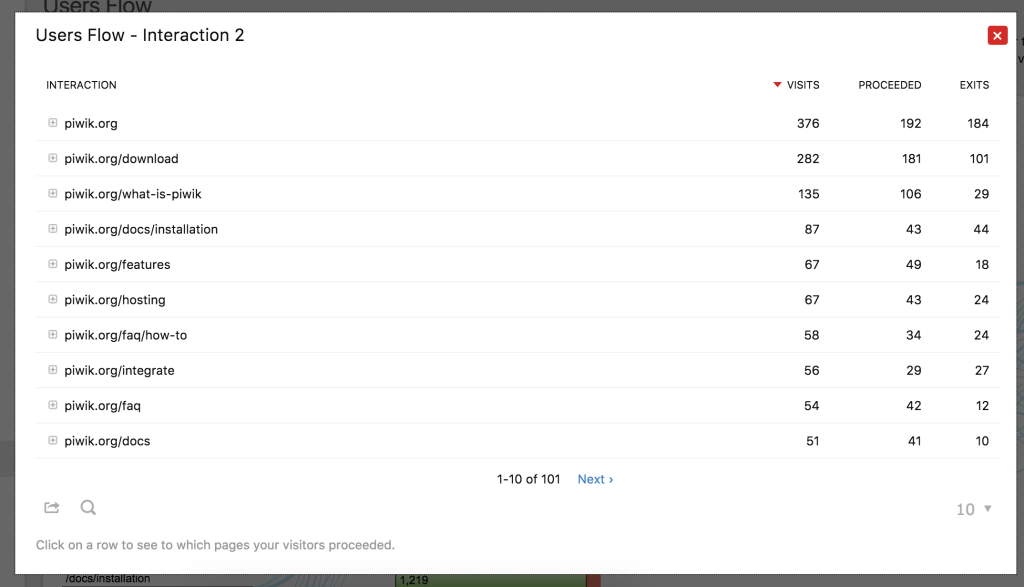1024x587 pixels.
Task: Open the table search magnifier
Action: pos(88,508)
